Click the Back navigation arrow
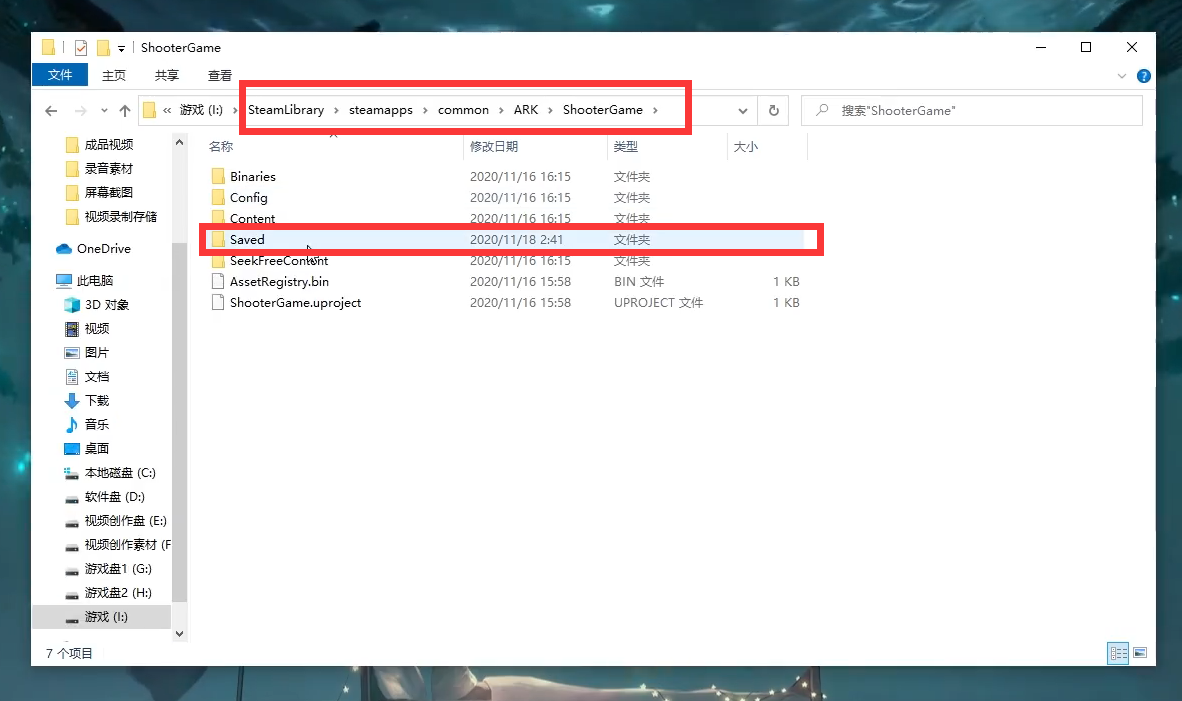This screenshot has height=701, width=1182. coord(51,111)
